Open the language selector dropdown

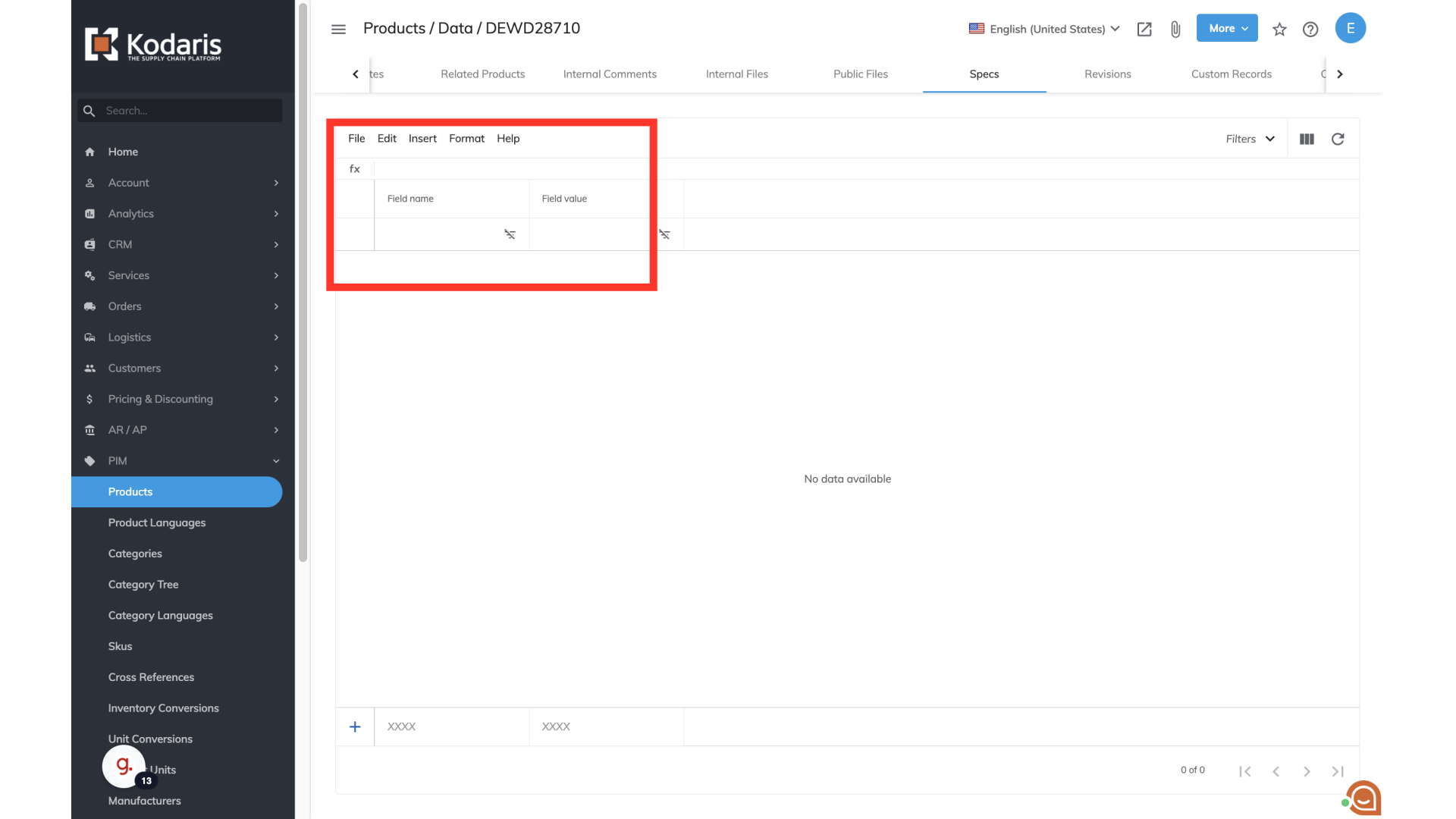pyautogui.click(x=1044, y=29)
